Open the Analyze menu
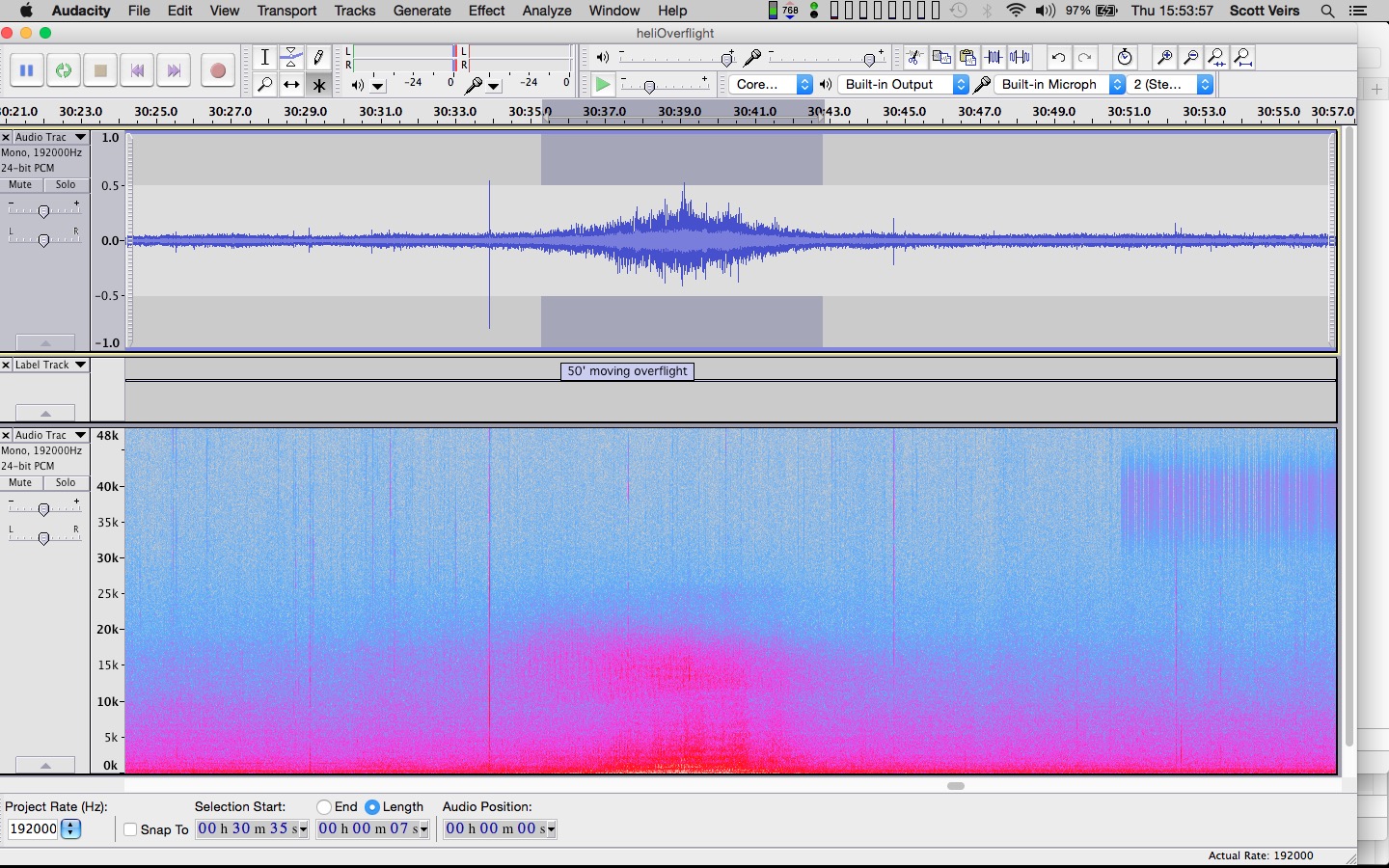Image resolution: width=1389 pixels, height=868 pixels. point(547,11)
